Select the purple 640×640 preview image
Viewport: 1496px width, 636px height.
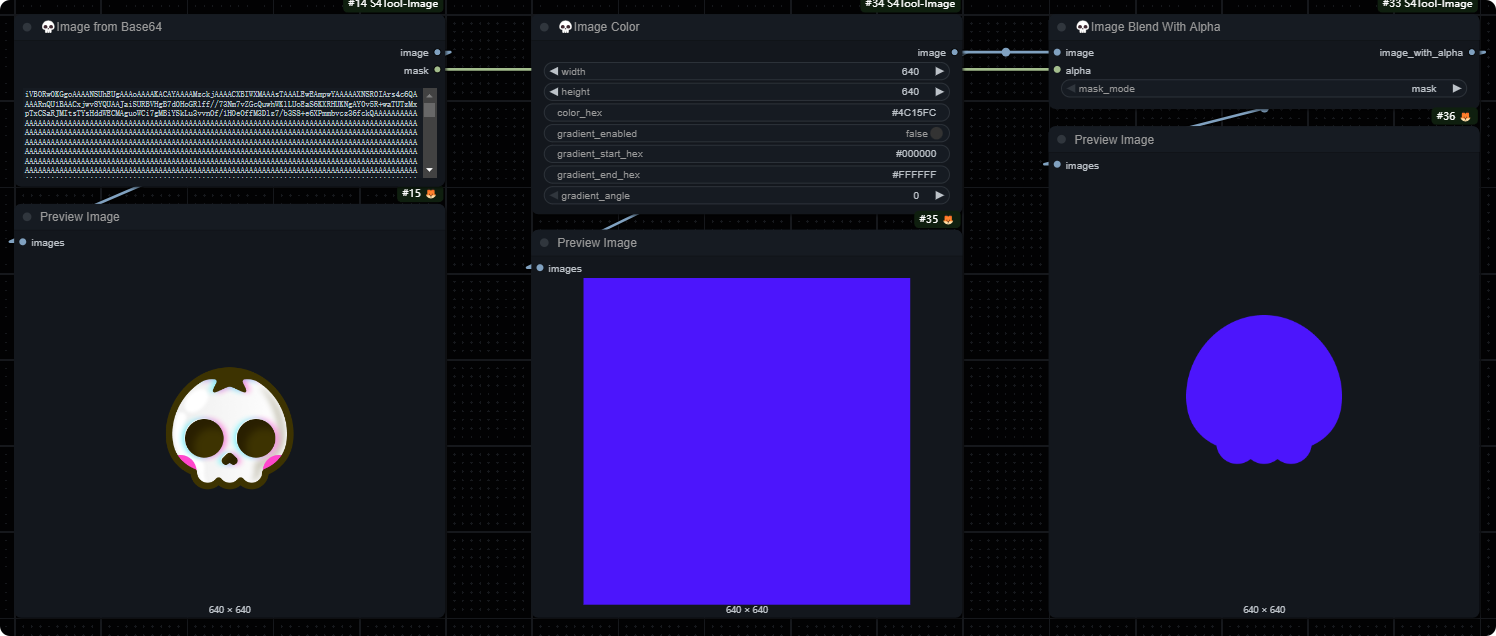[746, 441]
